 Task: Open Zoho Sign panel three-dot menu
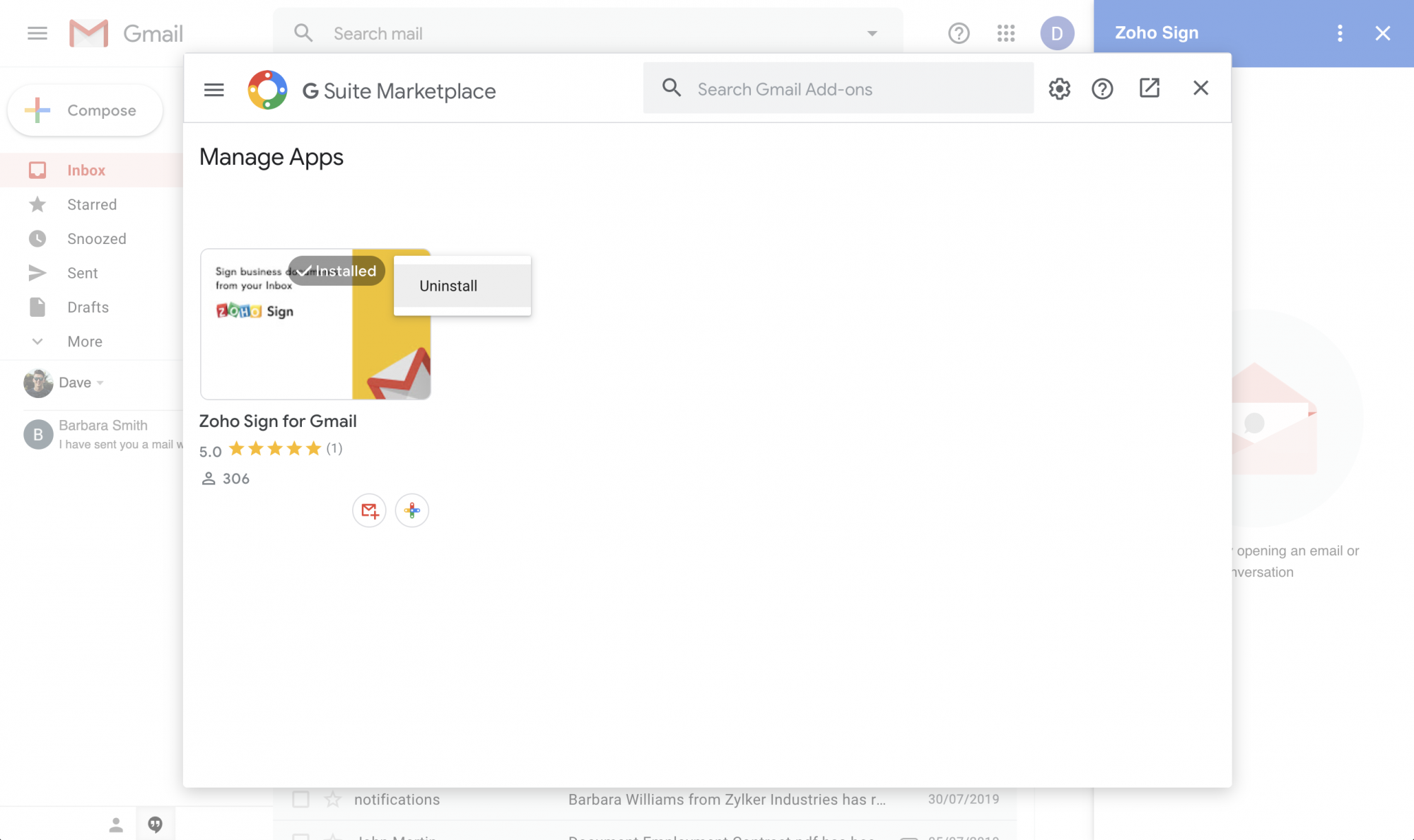(x=1340, y=33)
